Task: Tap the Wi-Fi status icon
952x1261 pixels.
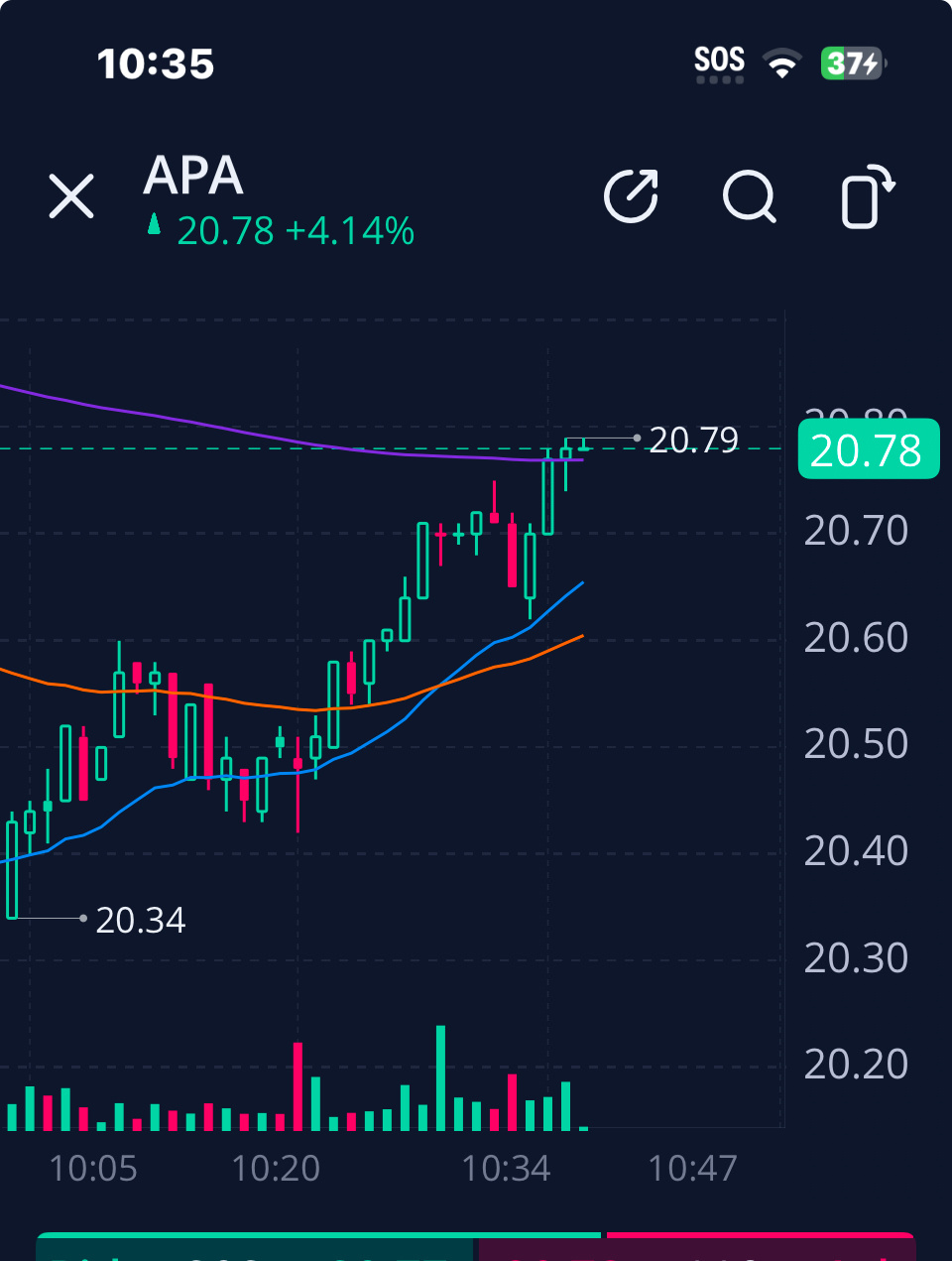Action: [x=782, y=64]
